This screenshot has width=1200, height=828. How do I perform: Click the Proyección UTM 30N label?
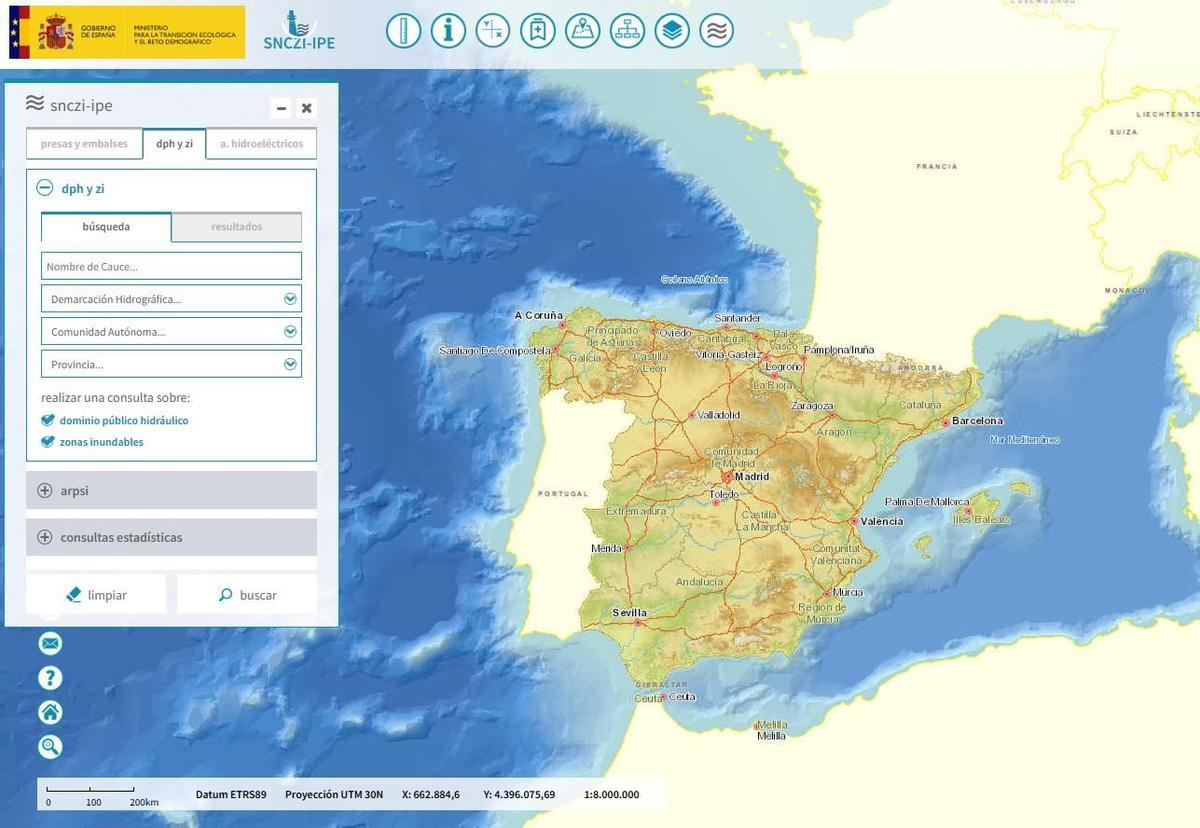coord(334,795)
